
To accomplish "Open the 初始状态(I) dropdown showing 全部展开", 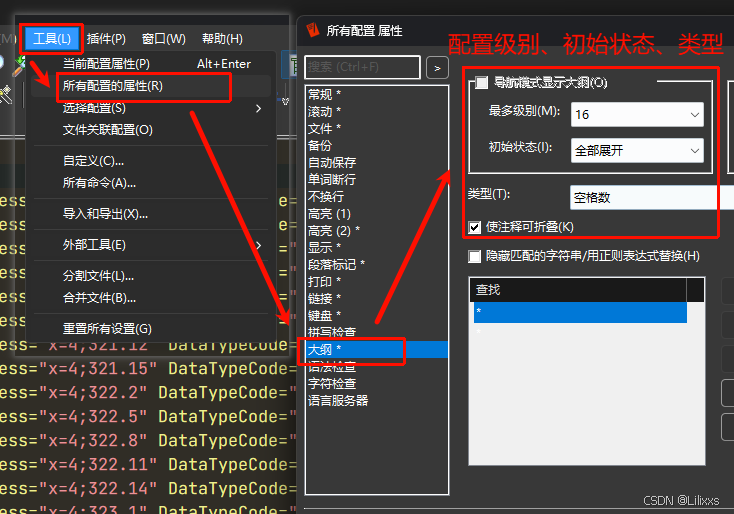I will coord(637,151).
